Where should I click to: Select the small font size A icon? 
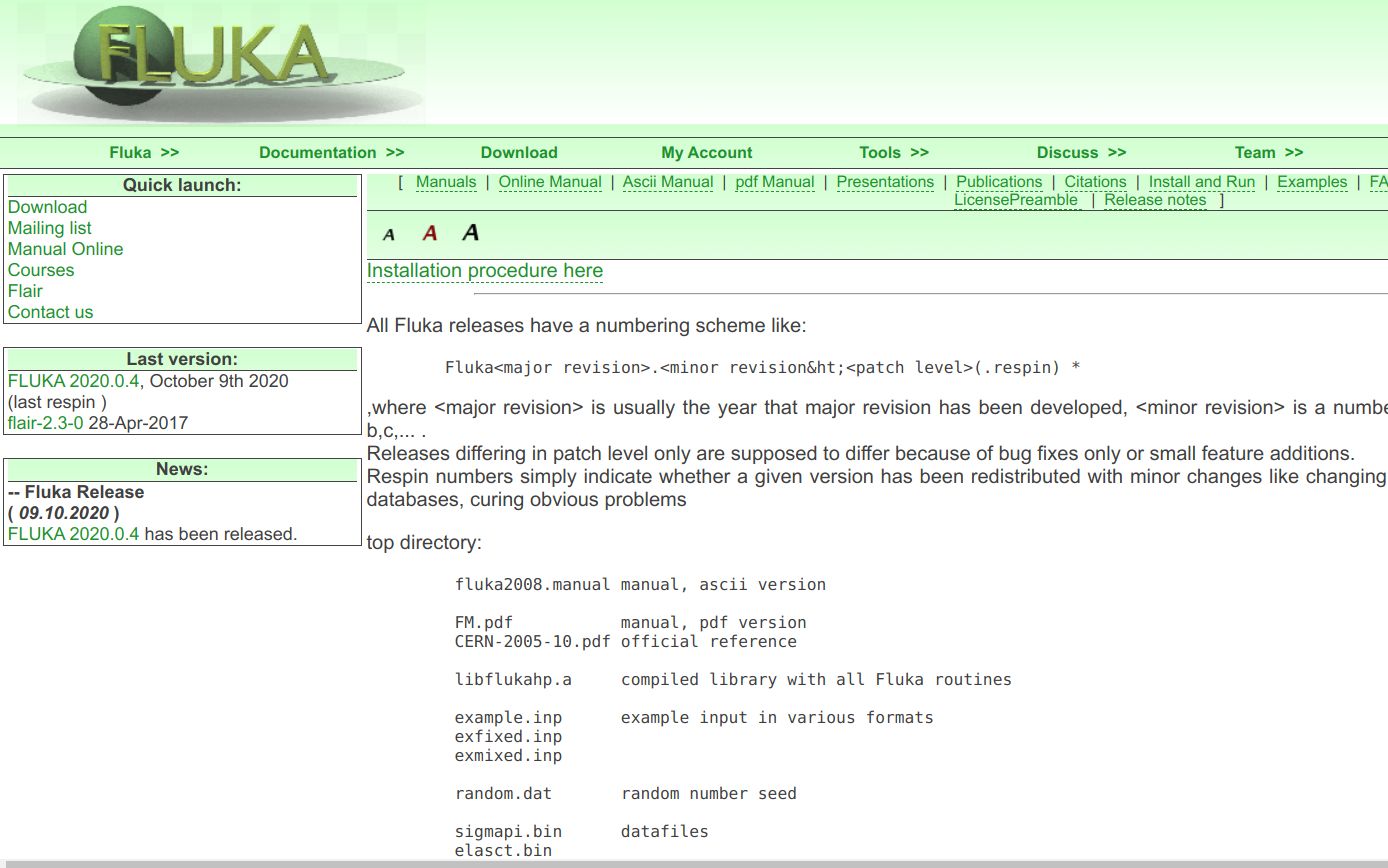coord(389,235)
